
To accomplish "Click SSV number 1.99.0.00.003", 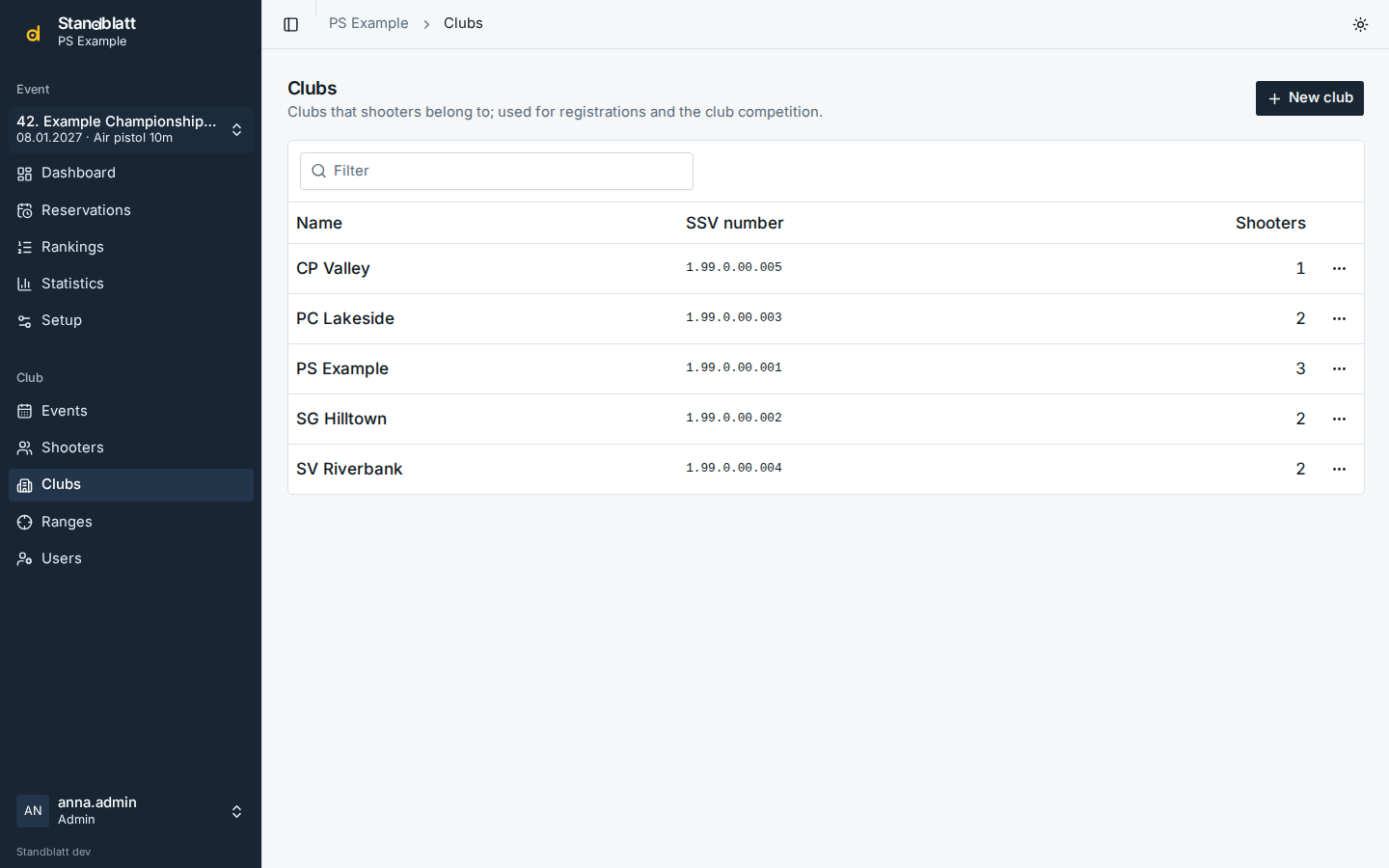I will tap(734, 317).
